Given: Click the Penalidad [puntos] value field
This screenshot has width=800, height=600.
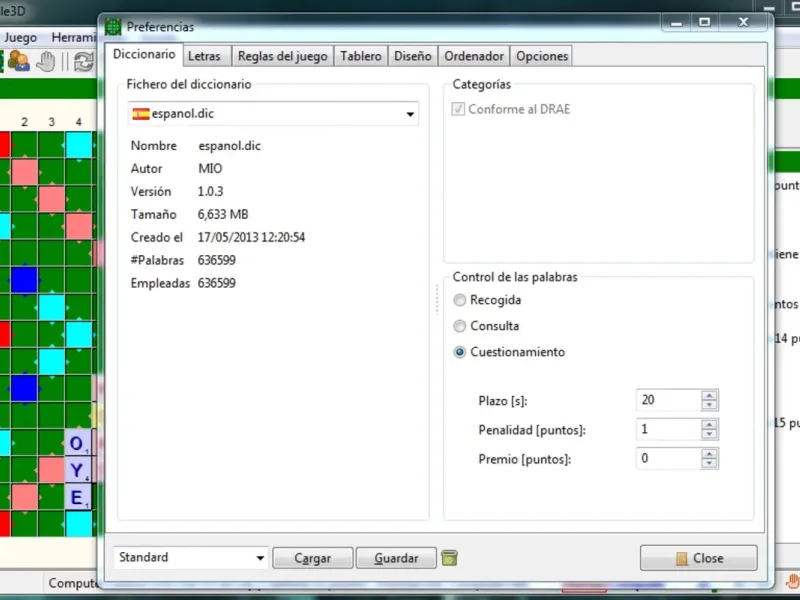Looking at the screenshot, I should coord(668,429).
